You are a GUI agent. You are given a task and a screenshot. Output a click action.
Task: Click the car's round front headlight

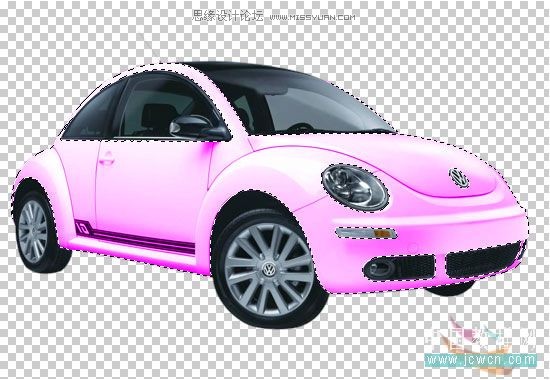coord(355,187)
